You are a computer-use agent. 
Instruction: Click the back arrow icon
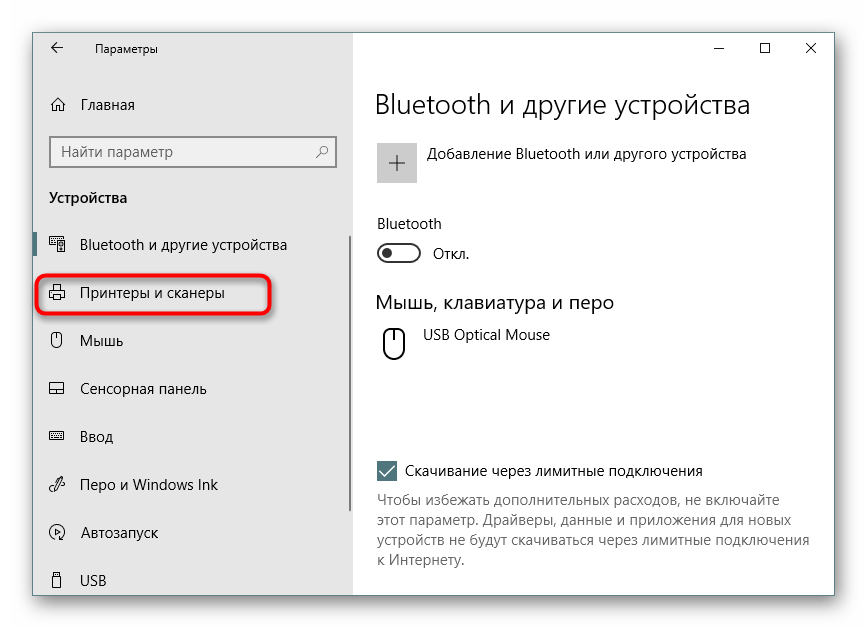(57, 48)
